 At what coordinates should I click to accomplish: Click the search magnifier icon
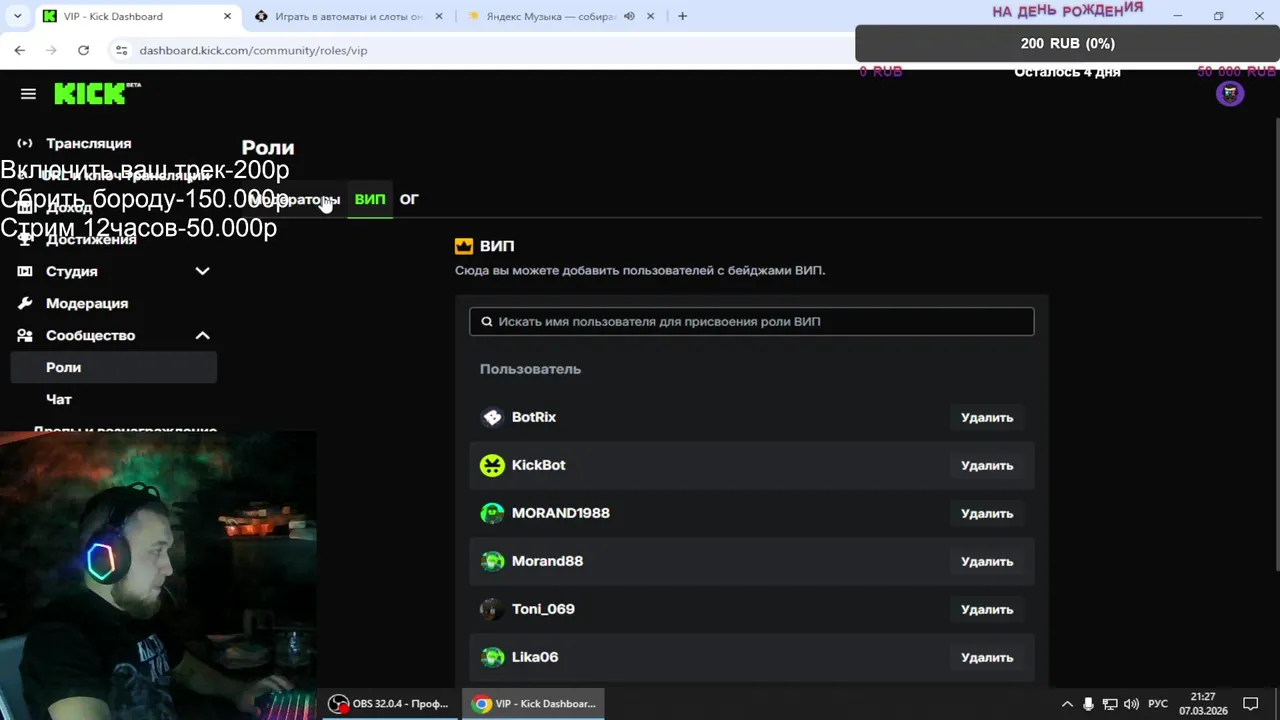(x=487, y=322)
